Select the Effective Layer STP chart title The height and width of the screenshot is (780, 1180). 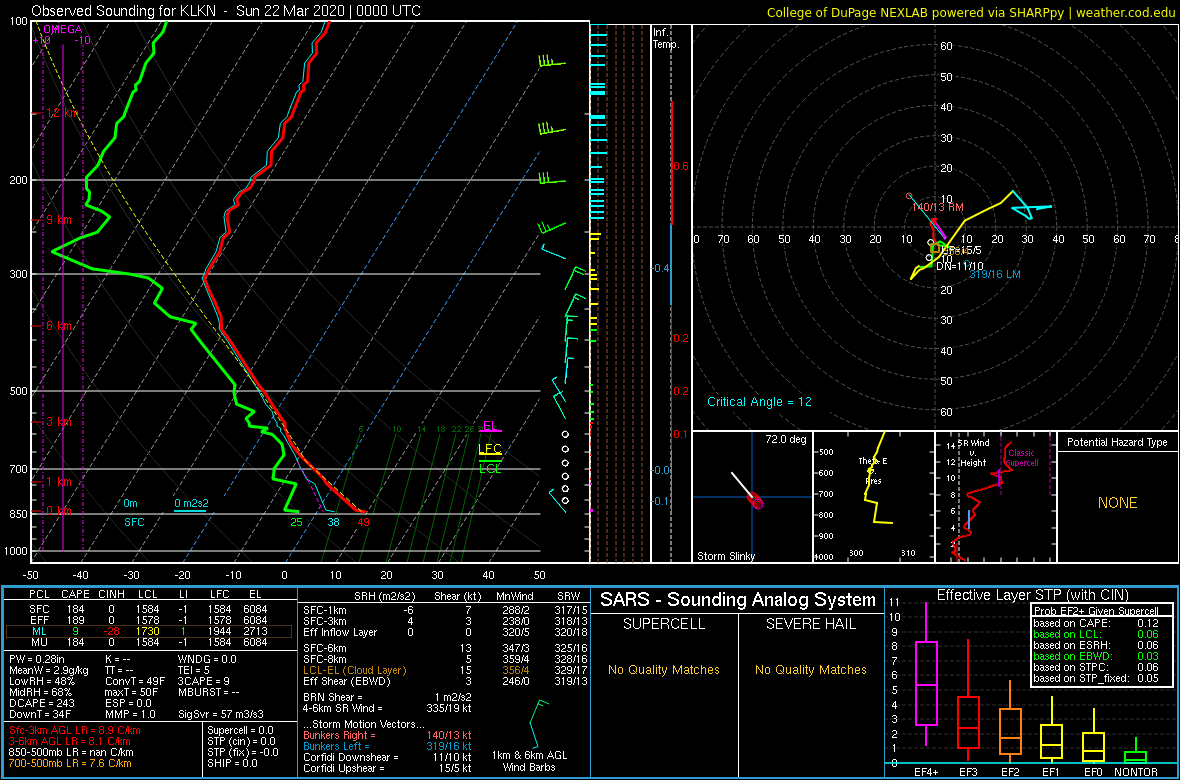pyautogui.click(x=1032, y=595)
